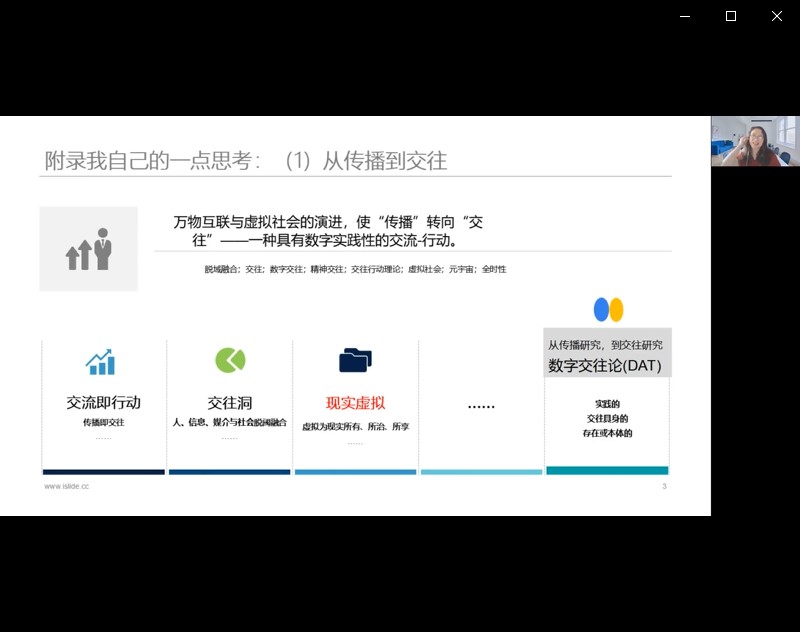Click the blue and yellow circles icon
The width and height of the screenshot is (800, 632).
coord(608,310)
